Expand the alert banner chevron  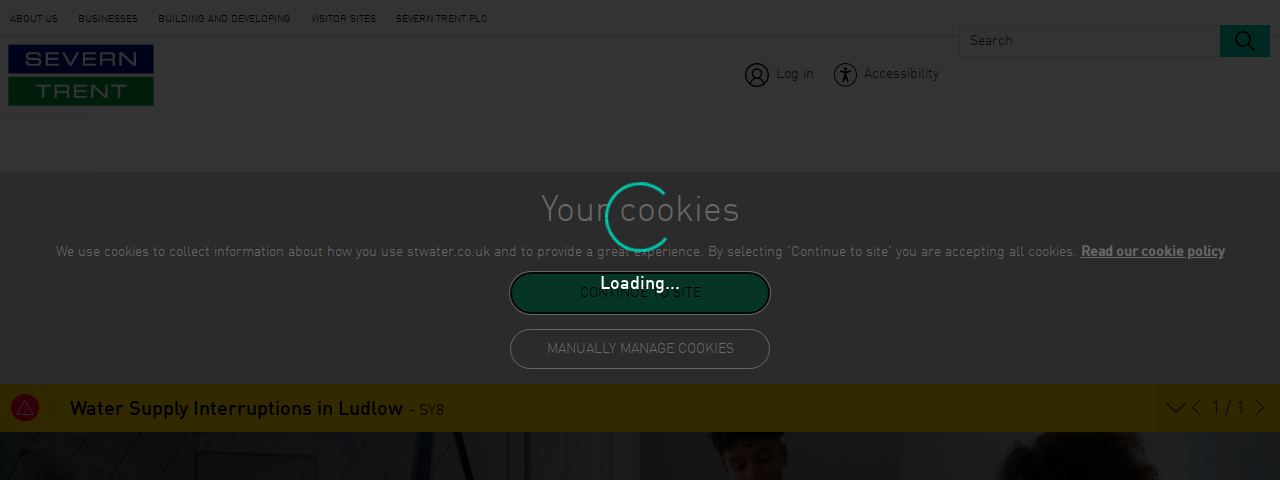point(1175,408)
